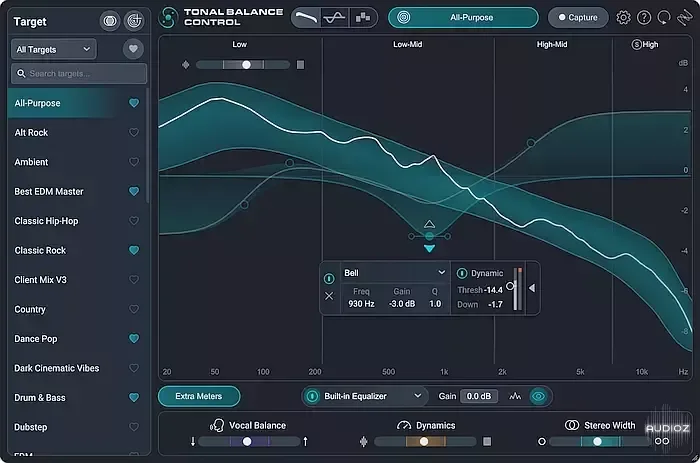Click the iZotope logo icon top right
The width and height of the screenshot is (700, 463).
(684, 17)
